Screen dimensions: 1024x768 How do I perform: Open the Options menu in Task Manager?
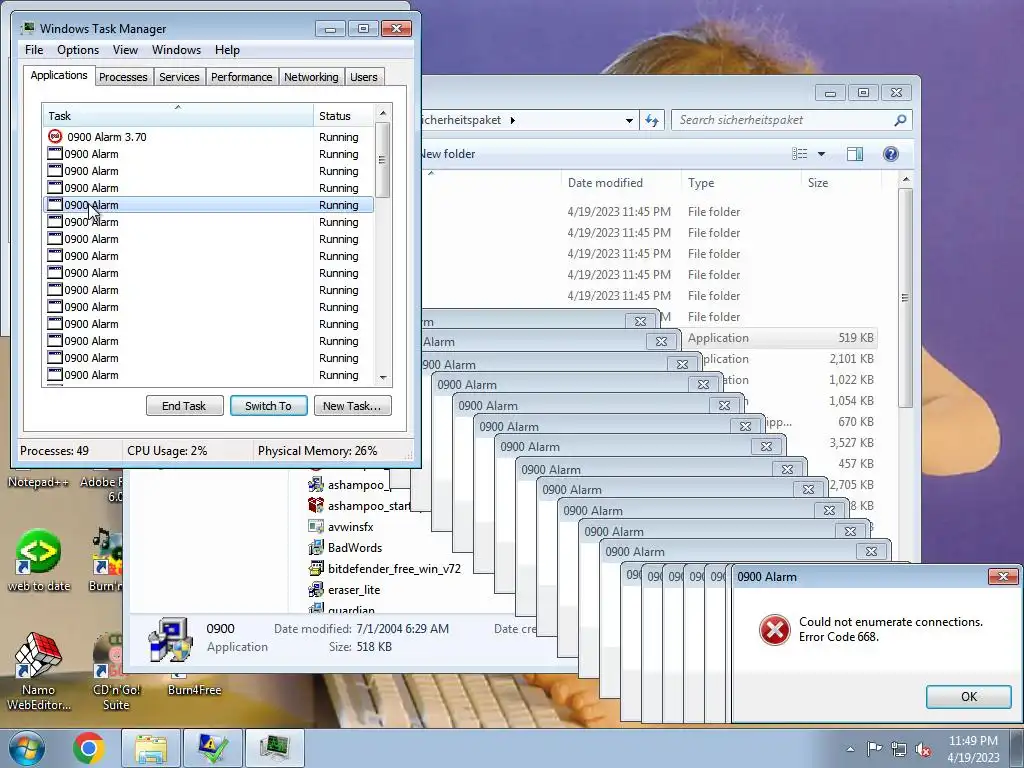click(78, 50)
